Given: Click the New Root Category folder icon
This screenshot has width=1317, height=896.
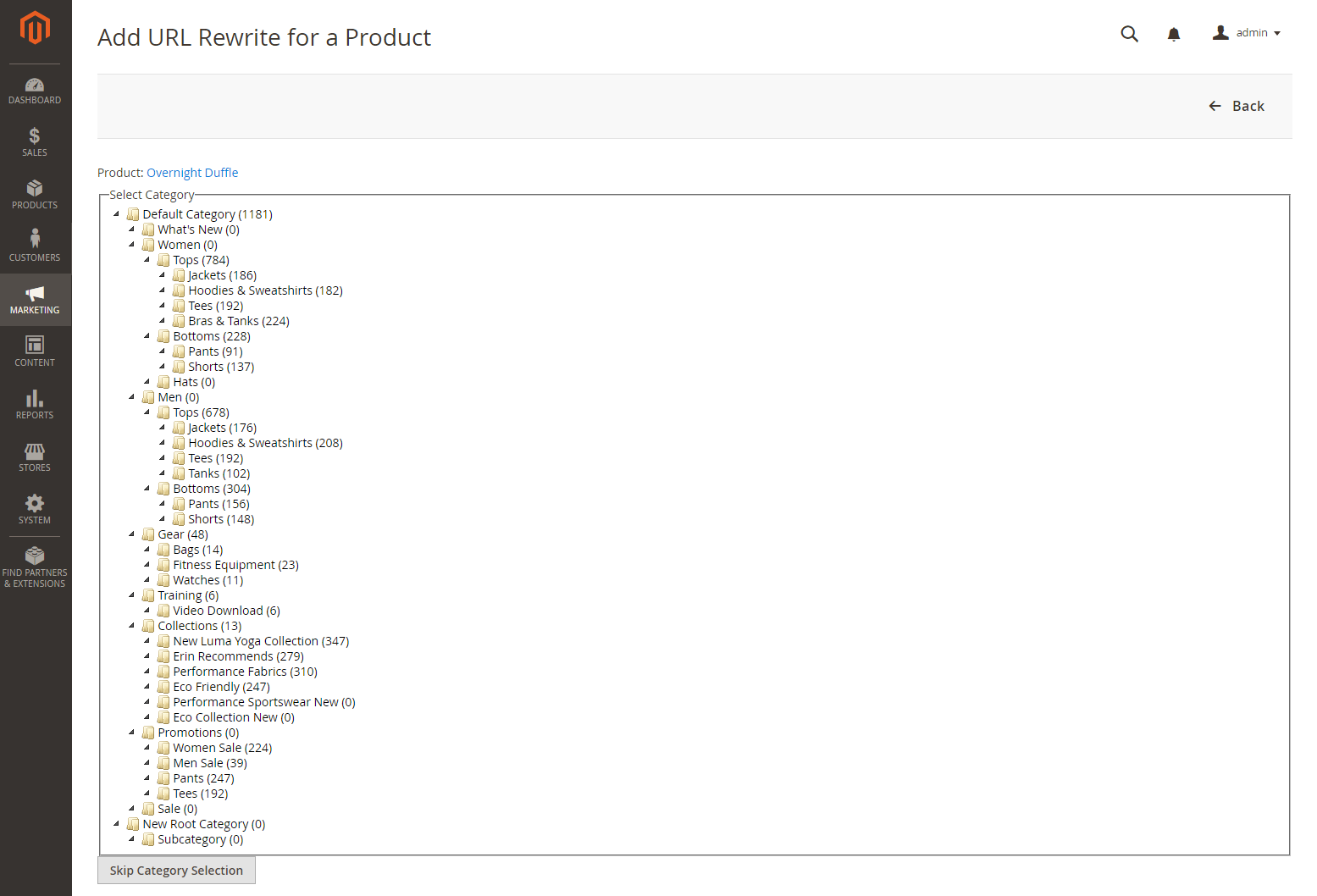Looking at the screenshot, I should (133, 824).
